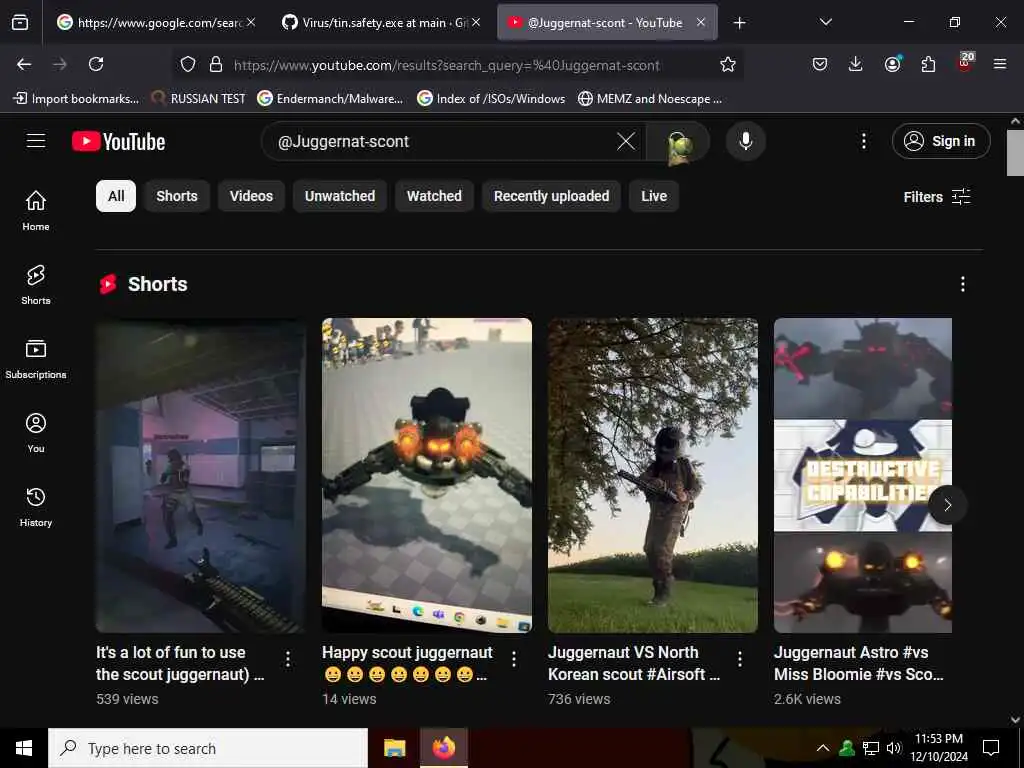Screen dimensions: 1024x768
Task: Select the Shorts filter chip
Action: click(x=177, y=196)
